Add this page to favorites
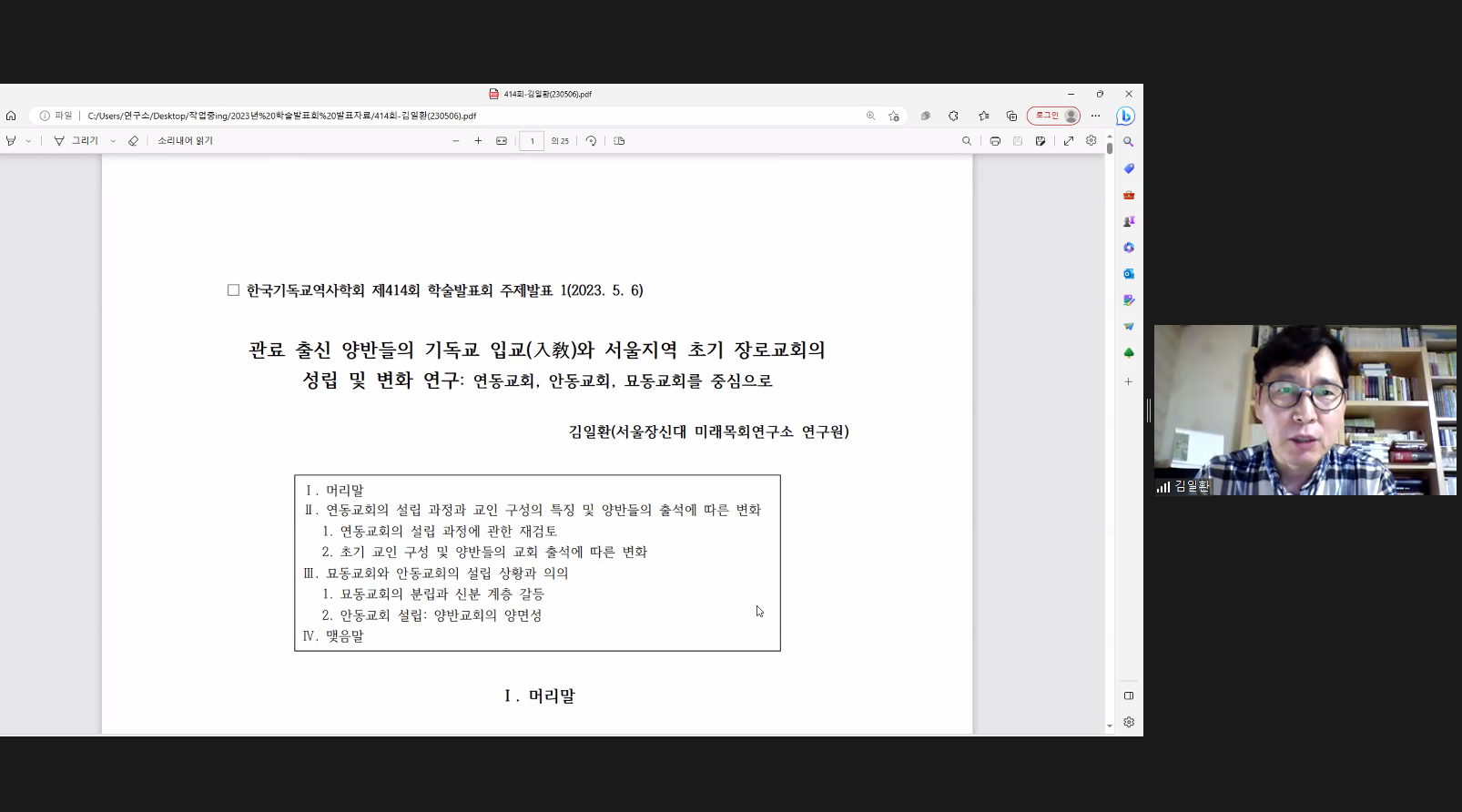This screenshot has width=1462, height=812. click(894, 116)
